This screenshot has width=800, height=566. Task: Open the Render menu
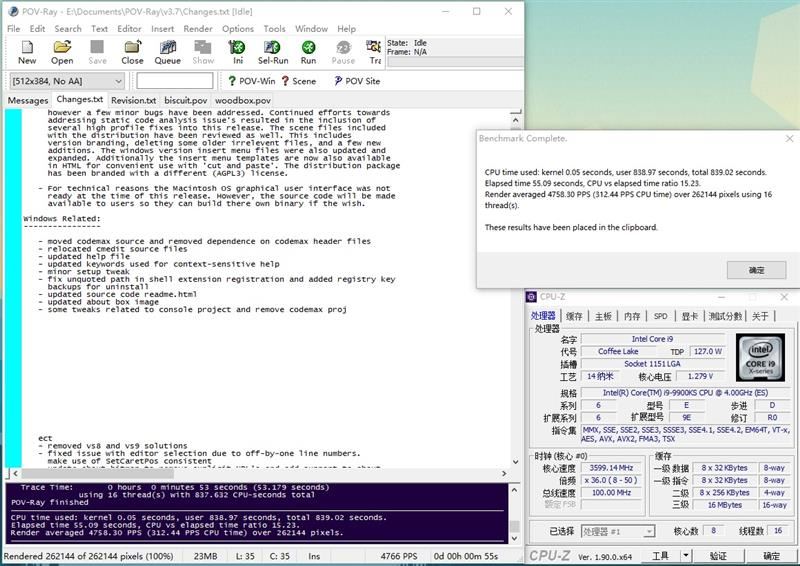tap(198, 29)
